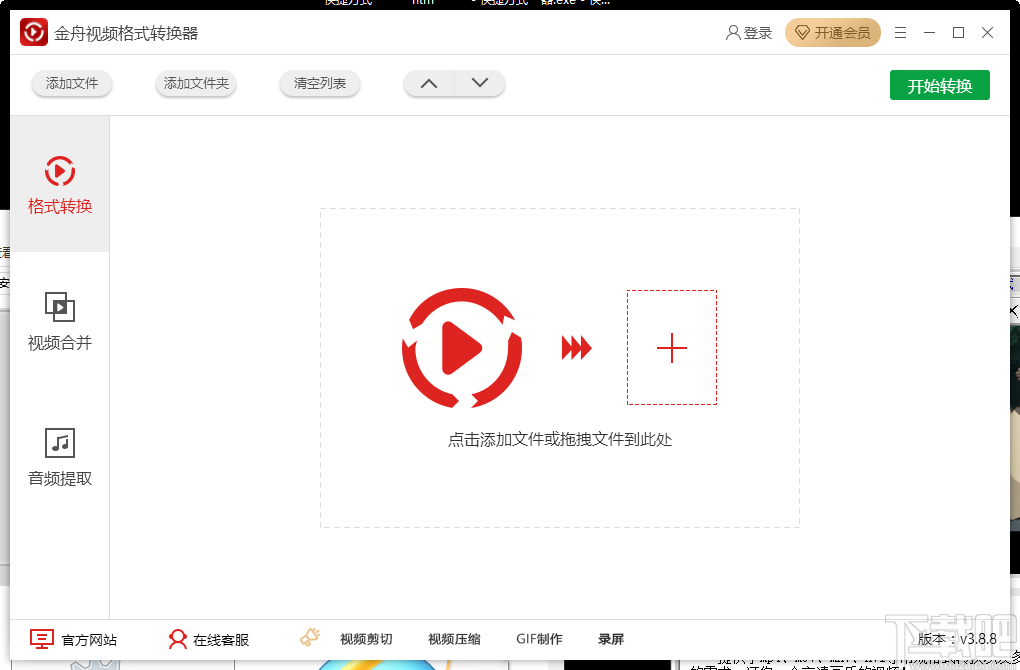Image resolution: width=1020 pixels, height=670 pixels.
Task: Visit the 官方网站 (official website)
Action: [75, 638]
